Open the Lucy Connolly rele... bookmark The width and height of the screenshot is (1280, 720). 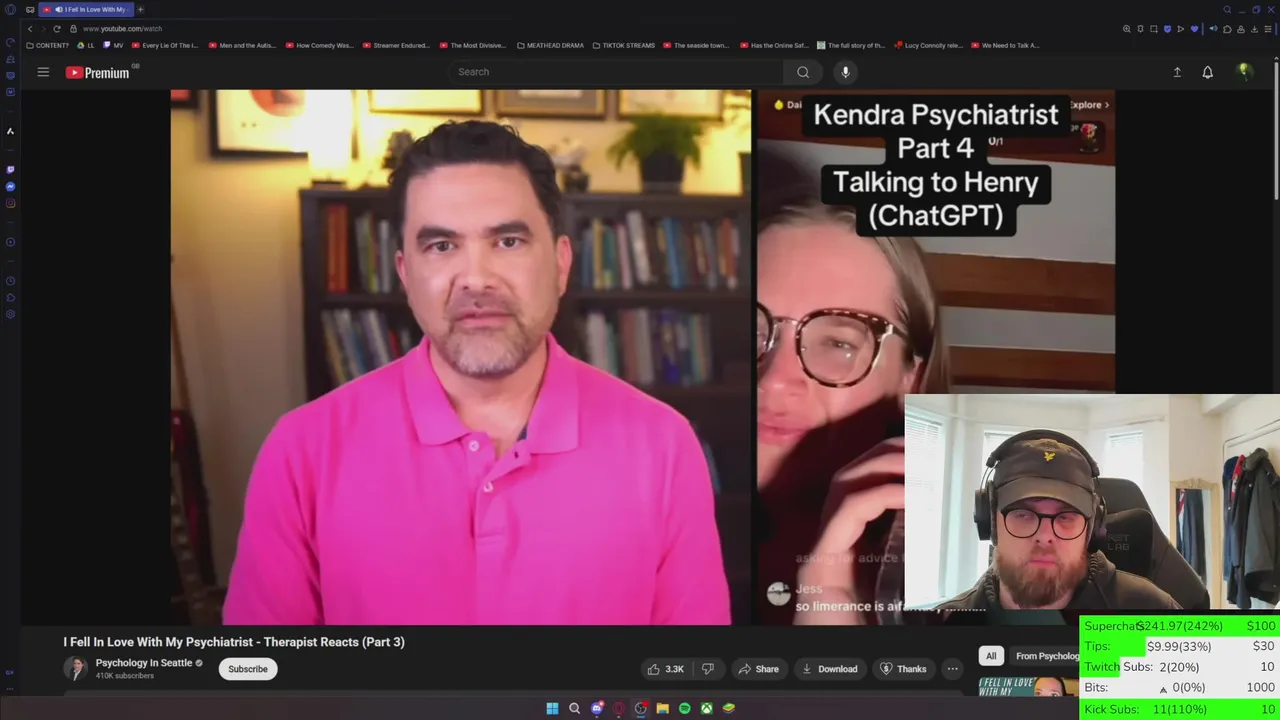pos(929,45)
